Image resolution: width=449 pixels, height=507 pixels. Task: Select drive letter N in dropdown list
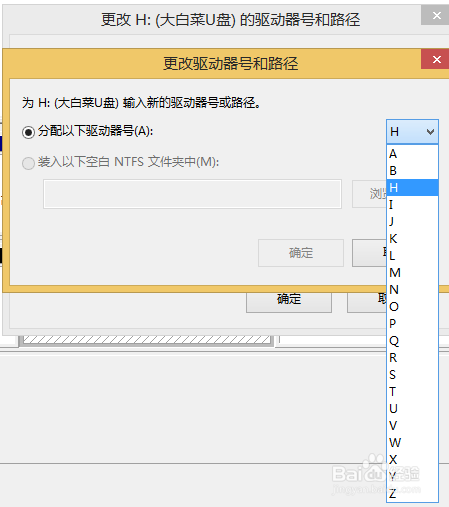tap(412, 290)
